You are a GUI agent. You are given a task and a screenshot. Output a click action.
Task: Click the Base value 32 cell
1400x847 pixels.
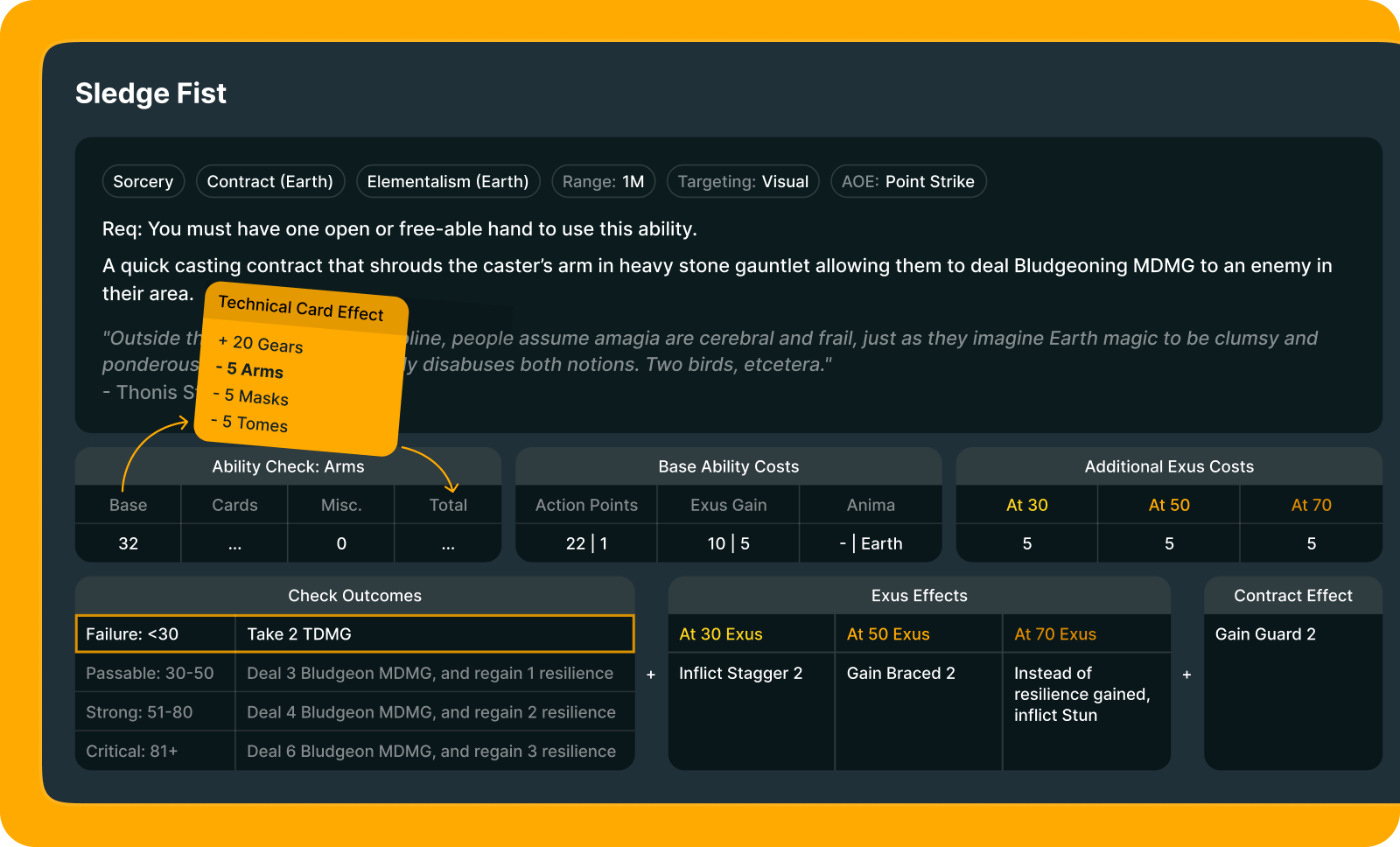pyautogui.click(x=129, y=543)
